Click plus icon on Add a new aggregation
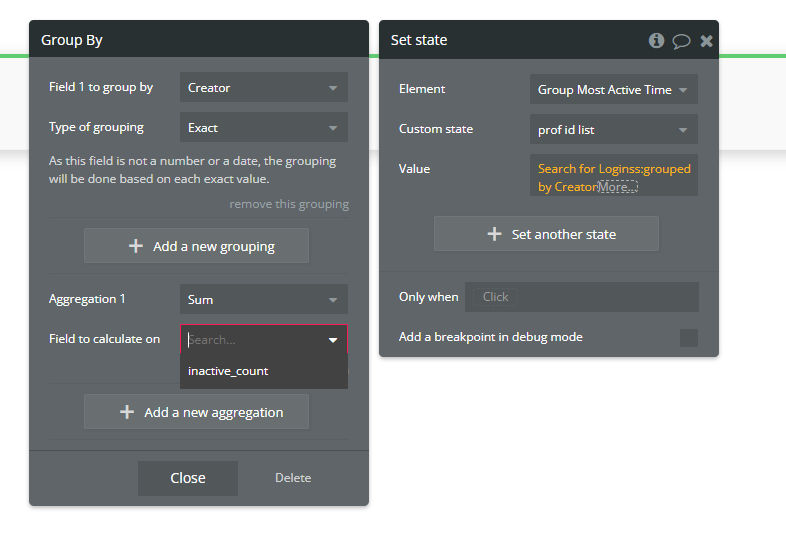 tap(127, 412)
